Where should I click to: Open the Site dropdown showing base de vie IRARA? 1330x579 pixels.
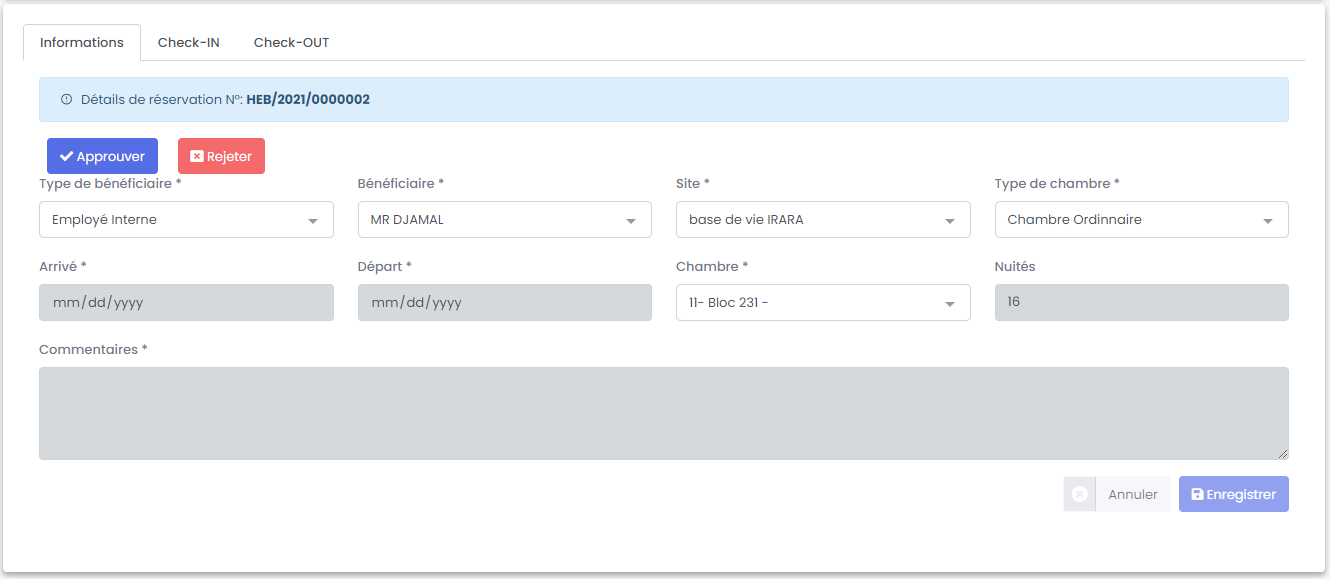[822, 220]
